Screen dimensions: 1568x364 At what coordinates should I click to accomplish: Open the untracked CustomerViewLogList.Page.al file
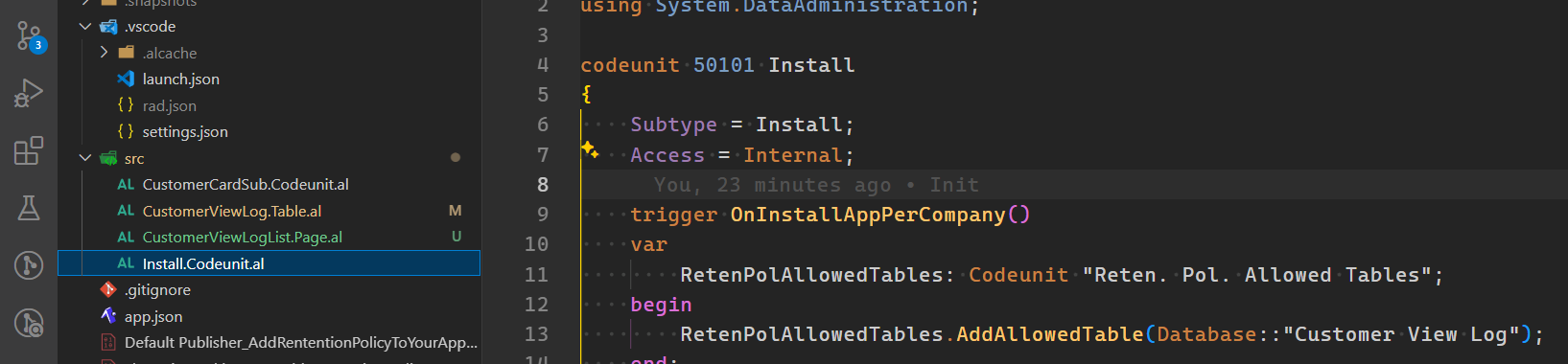[x=242, y=237]
